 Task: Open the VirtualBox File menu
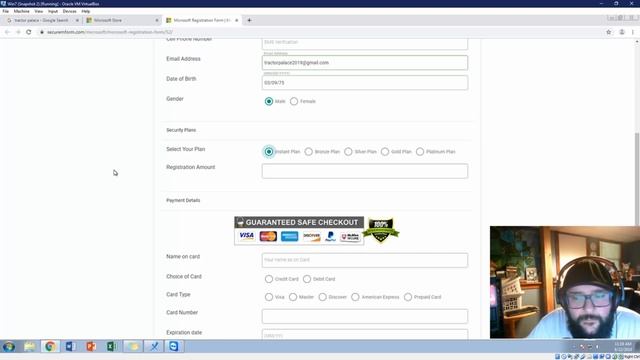[x=6, y=11]
